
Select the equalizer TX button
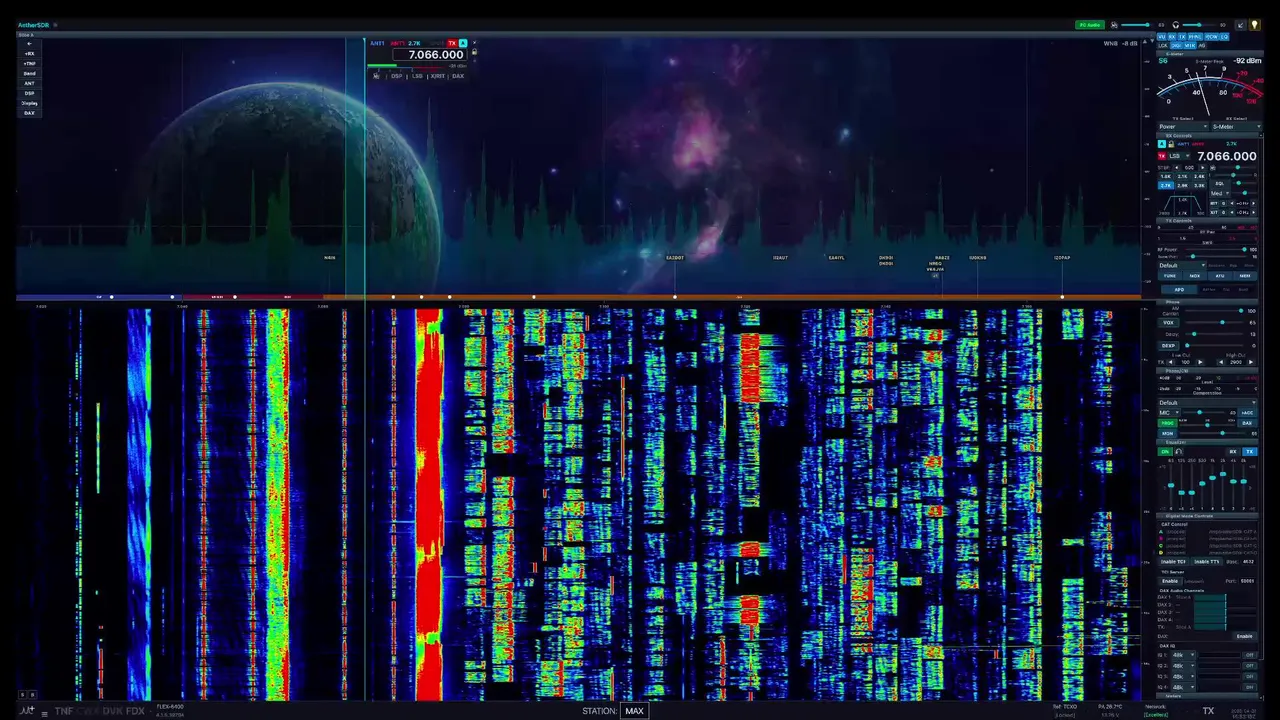(1249, 452)
